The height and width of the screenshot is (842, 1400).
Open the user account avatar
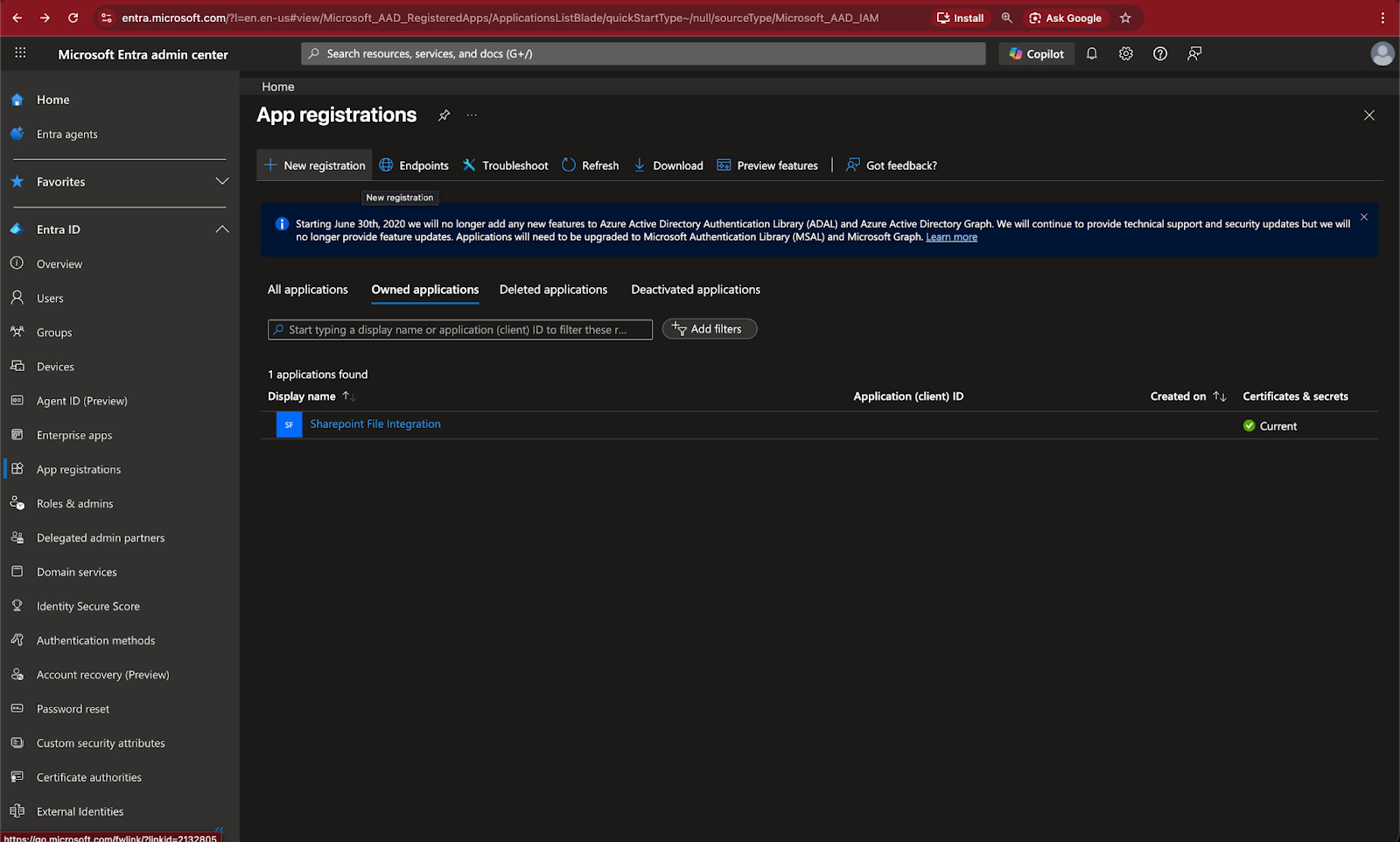[x=1382, y=53]
